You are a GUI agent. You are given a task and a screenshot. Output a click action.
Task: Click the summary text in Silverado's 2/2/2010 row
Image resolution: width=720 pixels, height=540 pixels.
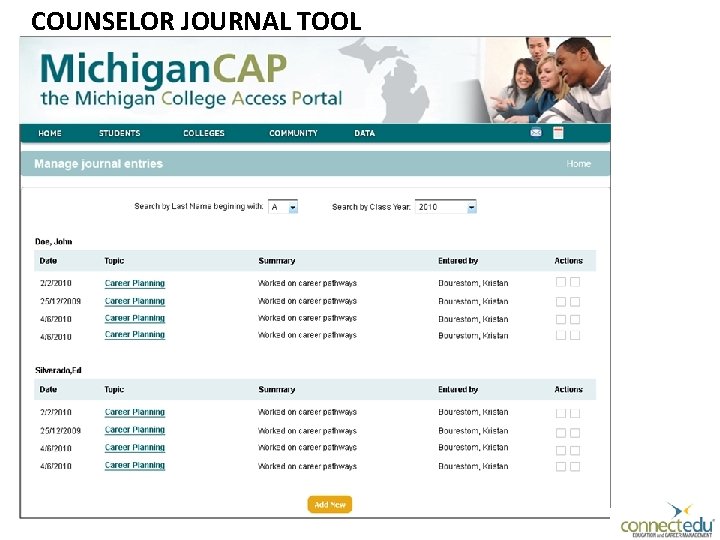(307, 412)
